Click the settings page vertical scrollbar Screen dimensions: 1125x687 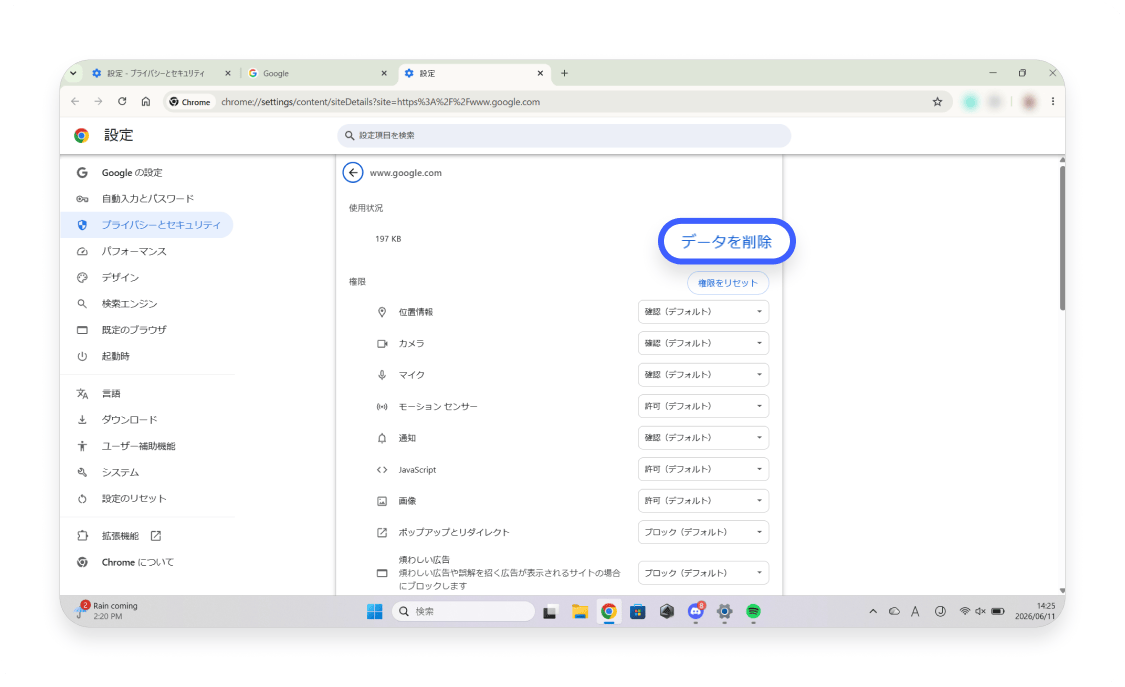[x=1062, y=237]
